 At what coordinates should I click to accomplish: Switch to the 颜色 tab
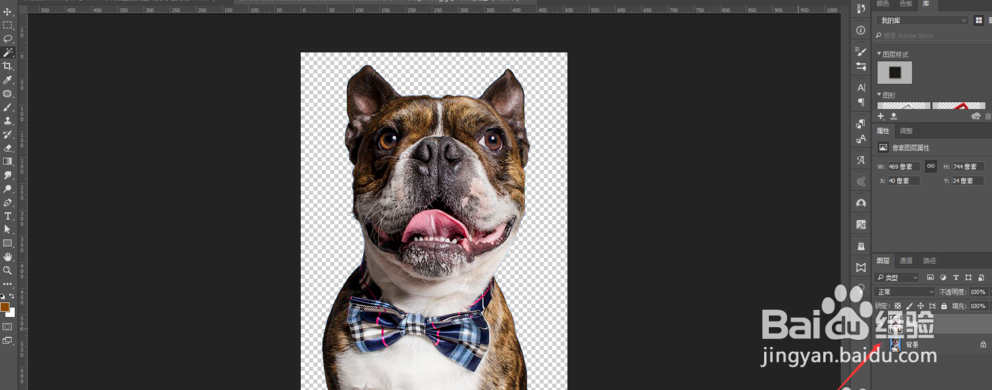click(x=882, y=4)
